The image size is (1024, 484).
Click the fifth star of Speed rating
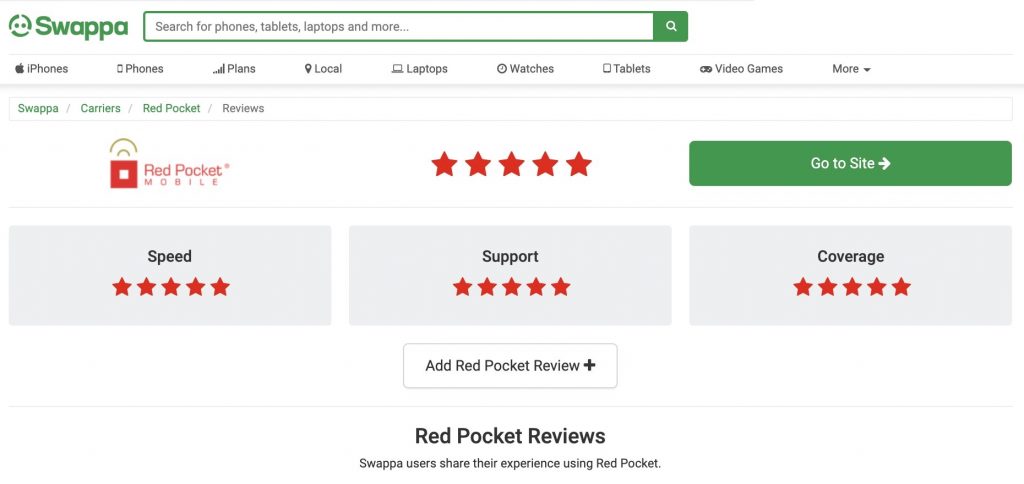[220, 287]
